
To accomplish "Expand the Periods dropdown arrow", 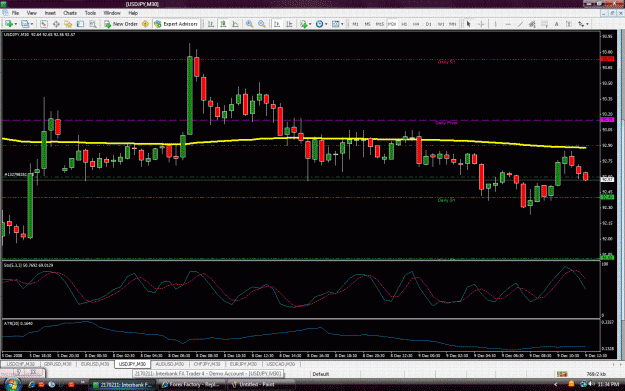I will coord(326,24).
